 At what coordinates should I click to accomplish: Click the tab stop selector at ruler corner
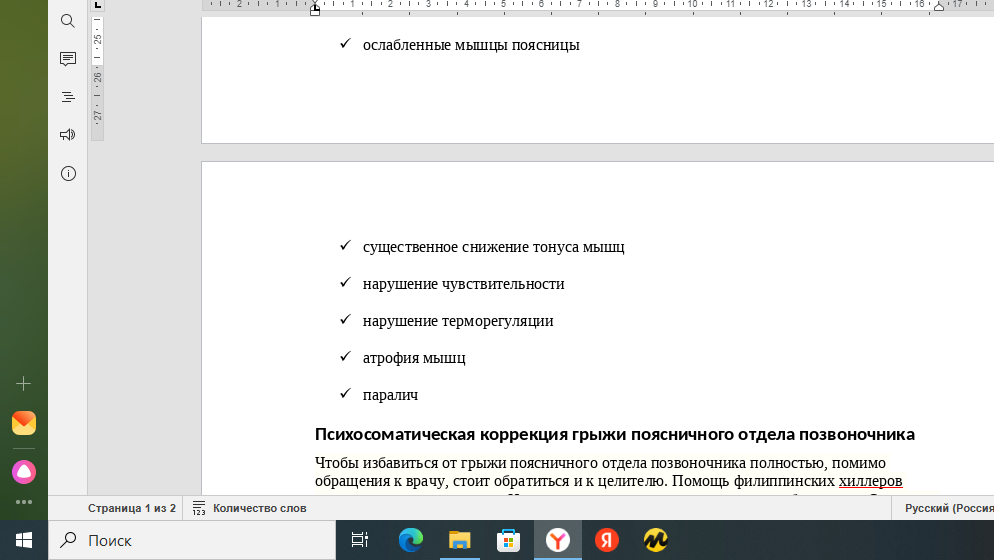pos(98,5)
